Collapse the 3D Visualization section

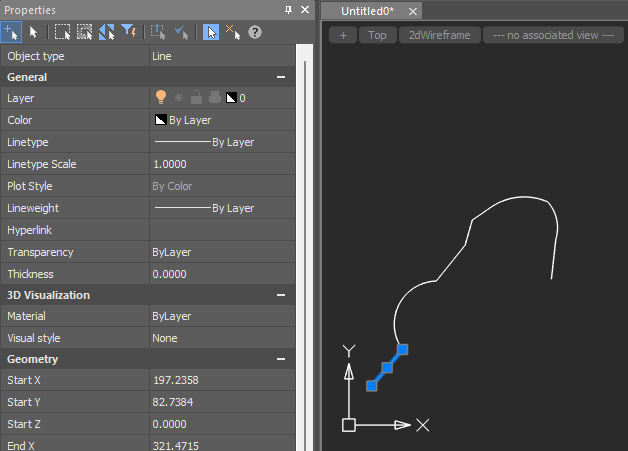281,295
